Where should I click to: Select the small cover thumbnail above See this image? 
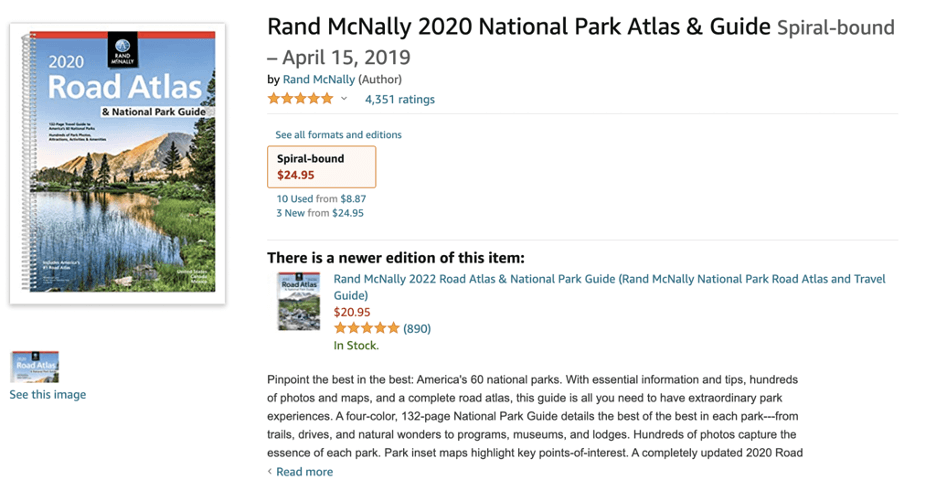click(34, 367)
